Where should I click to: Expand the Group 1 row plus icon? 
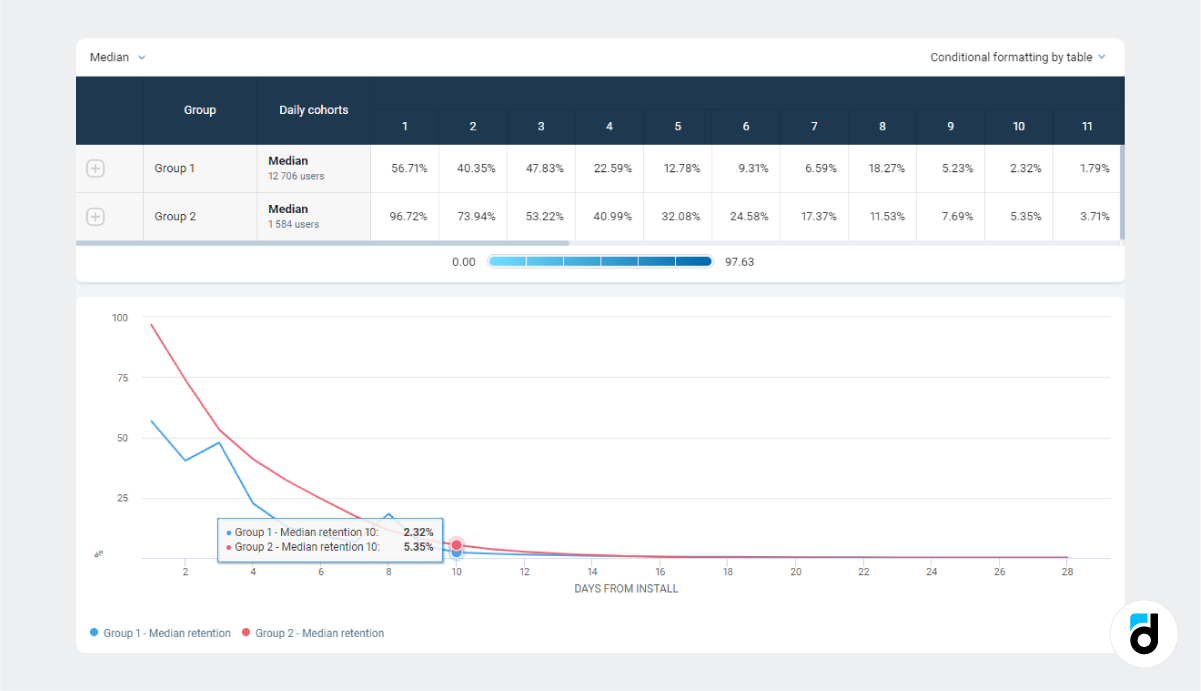coord(95,169)
